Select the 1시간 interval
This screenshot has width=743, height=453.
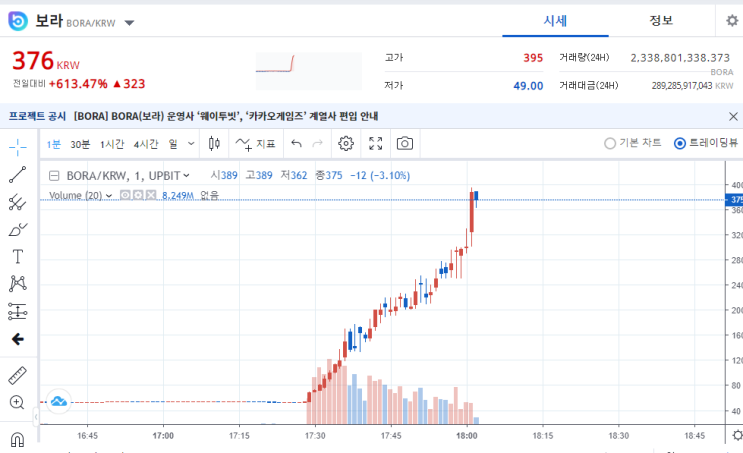point(112,144)
